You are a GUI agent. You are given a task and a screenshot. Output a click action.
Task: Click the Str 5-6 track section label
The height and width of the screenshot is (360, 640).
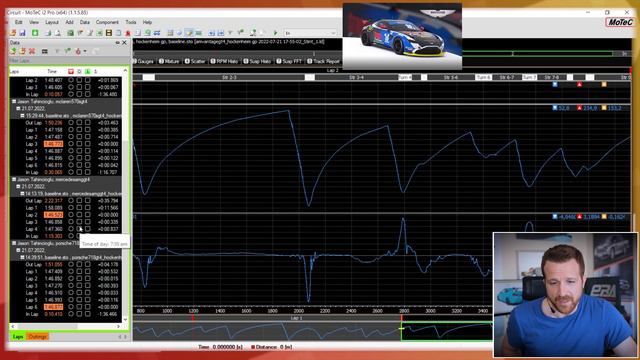coord(451,77)
